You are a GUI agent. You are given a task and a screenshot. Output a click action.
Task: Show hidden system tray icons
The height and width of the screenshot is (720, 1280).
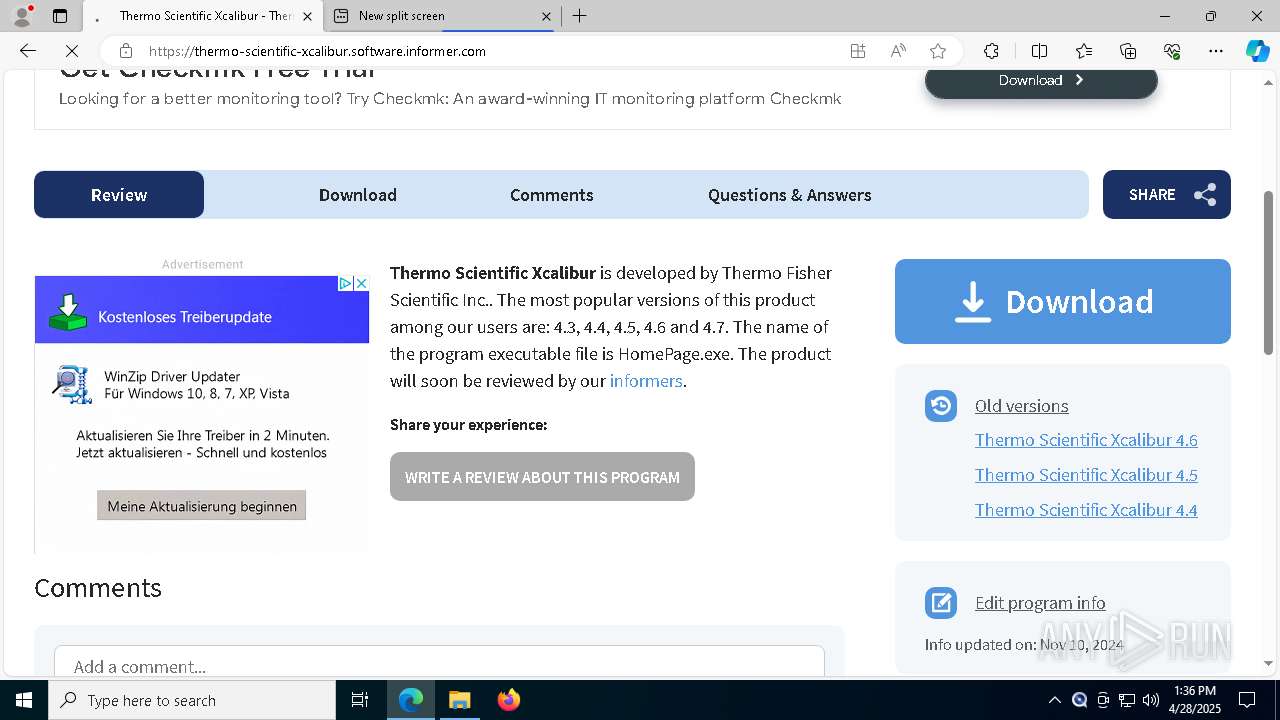coord(1054,700)
